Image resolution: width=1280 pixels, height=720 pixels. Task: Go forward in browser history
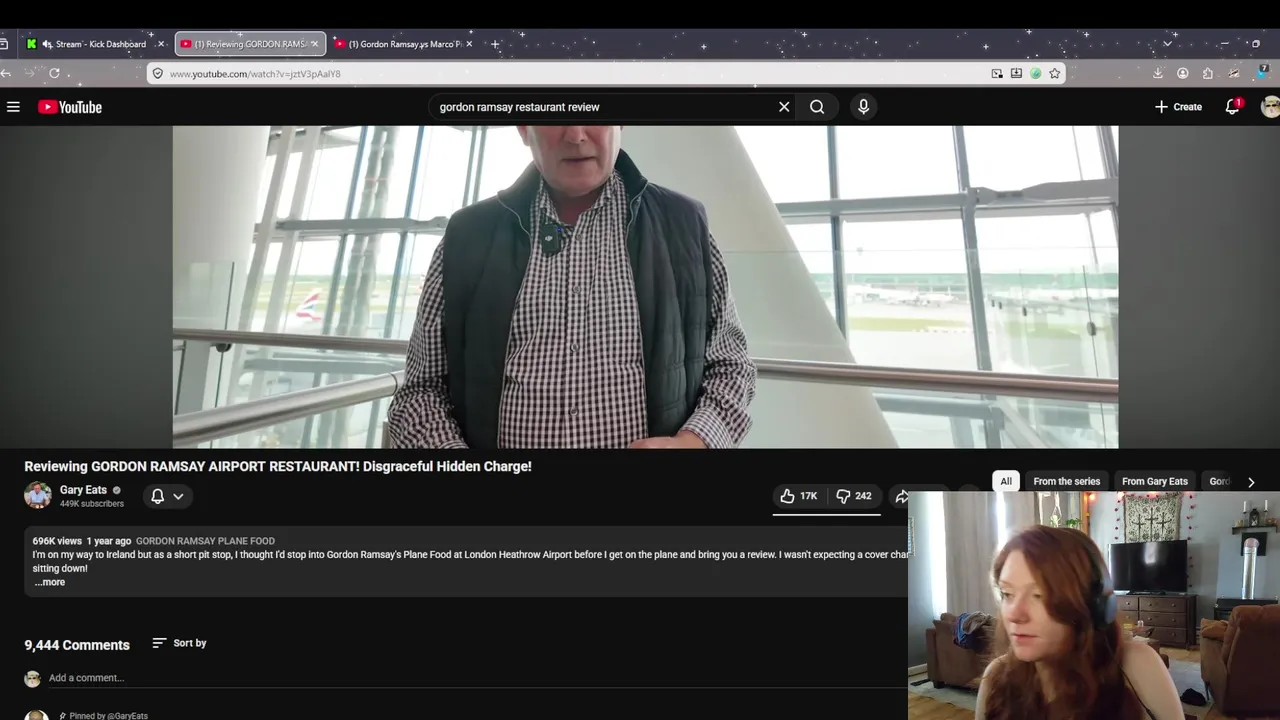(x=29, y=73)
